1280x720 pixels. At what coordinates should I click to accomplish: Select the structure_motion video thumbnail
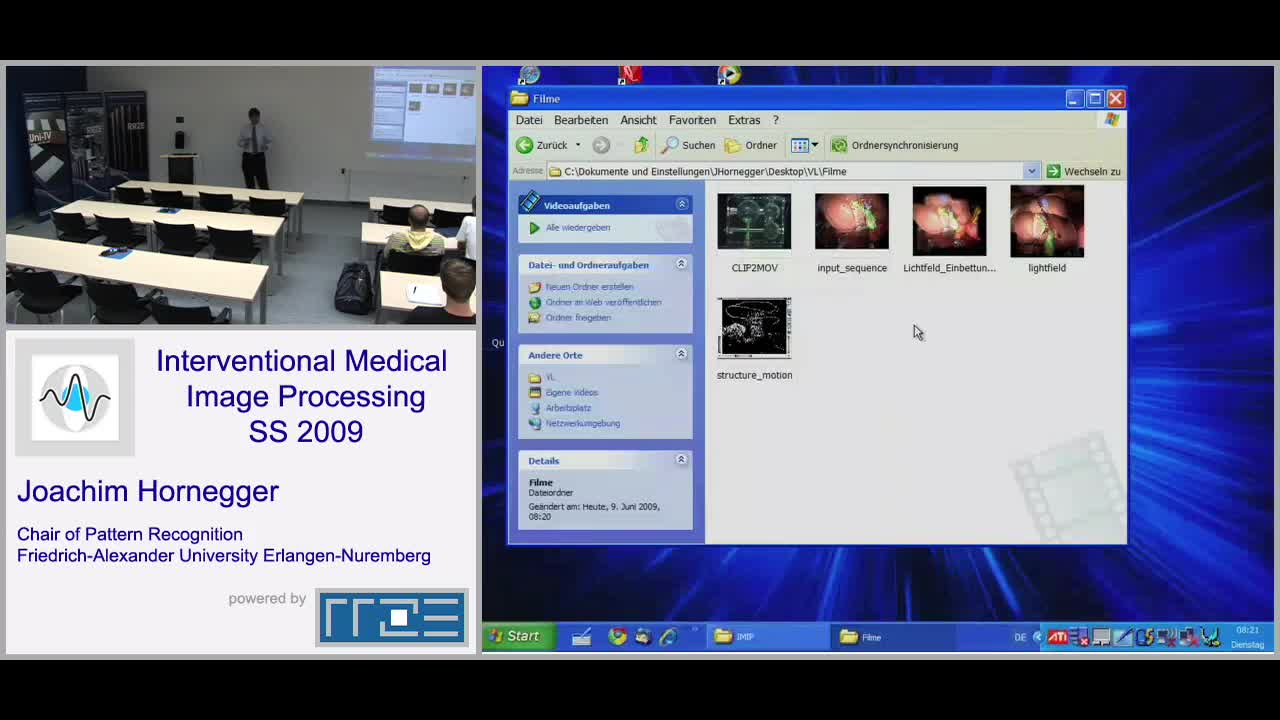click(x=754, y=328)
